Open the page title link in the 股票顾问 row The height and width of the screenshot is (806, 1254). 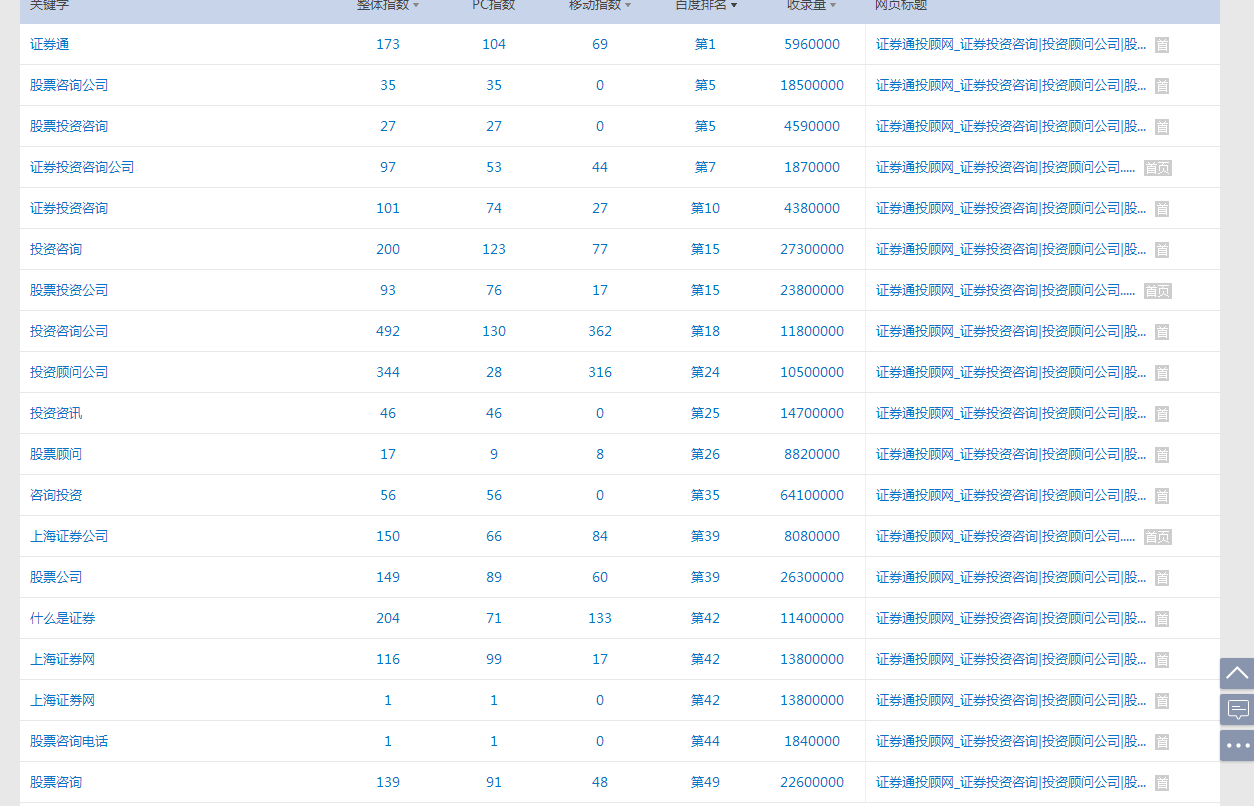tap(1010, 455)
